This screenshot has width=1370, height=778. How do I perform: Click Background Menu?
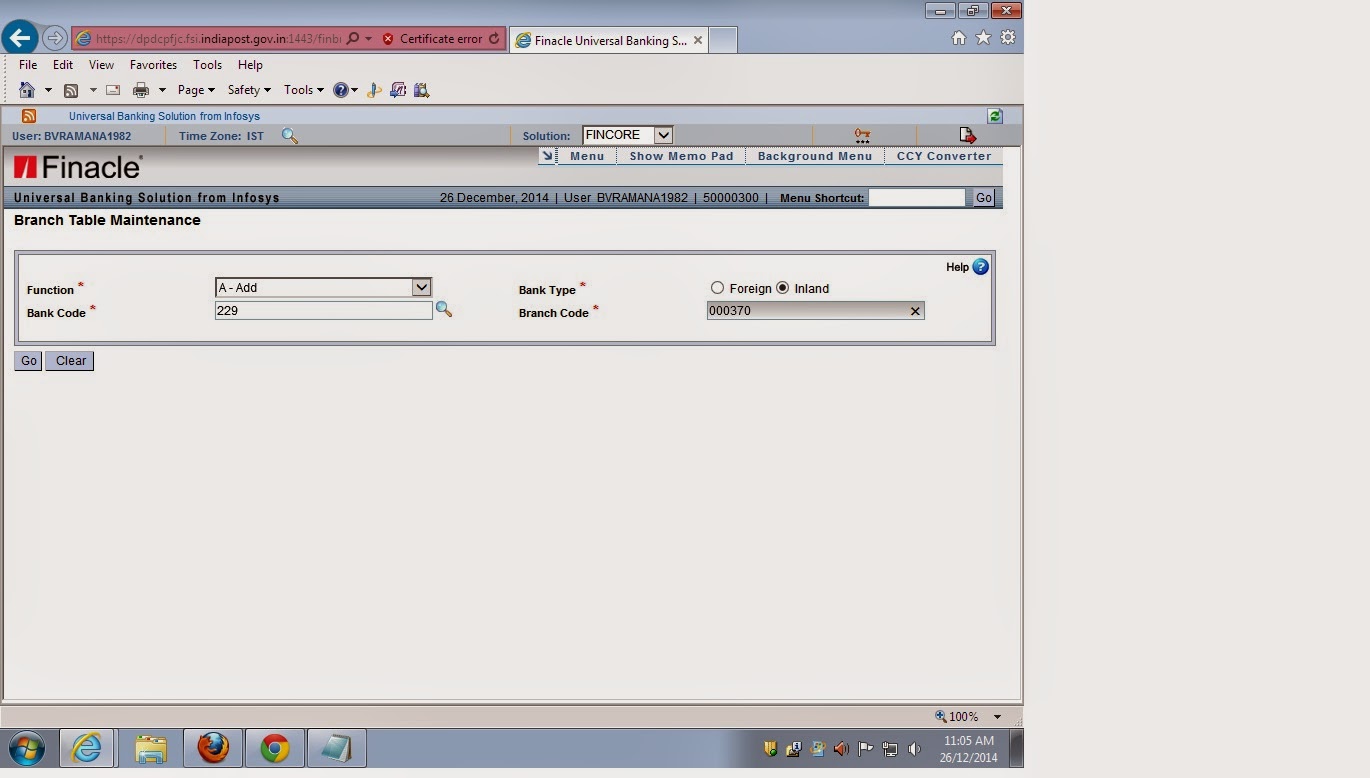tap(815, 156)
